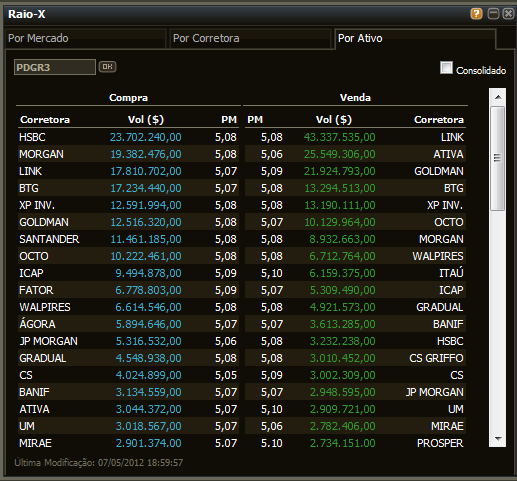Image resolution: width=517 pixels, height=481 pixels.
Task: Click the PDGR3 ticker input field
Action: [55, 67]
